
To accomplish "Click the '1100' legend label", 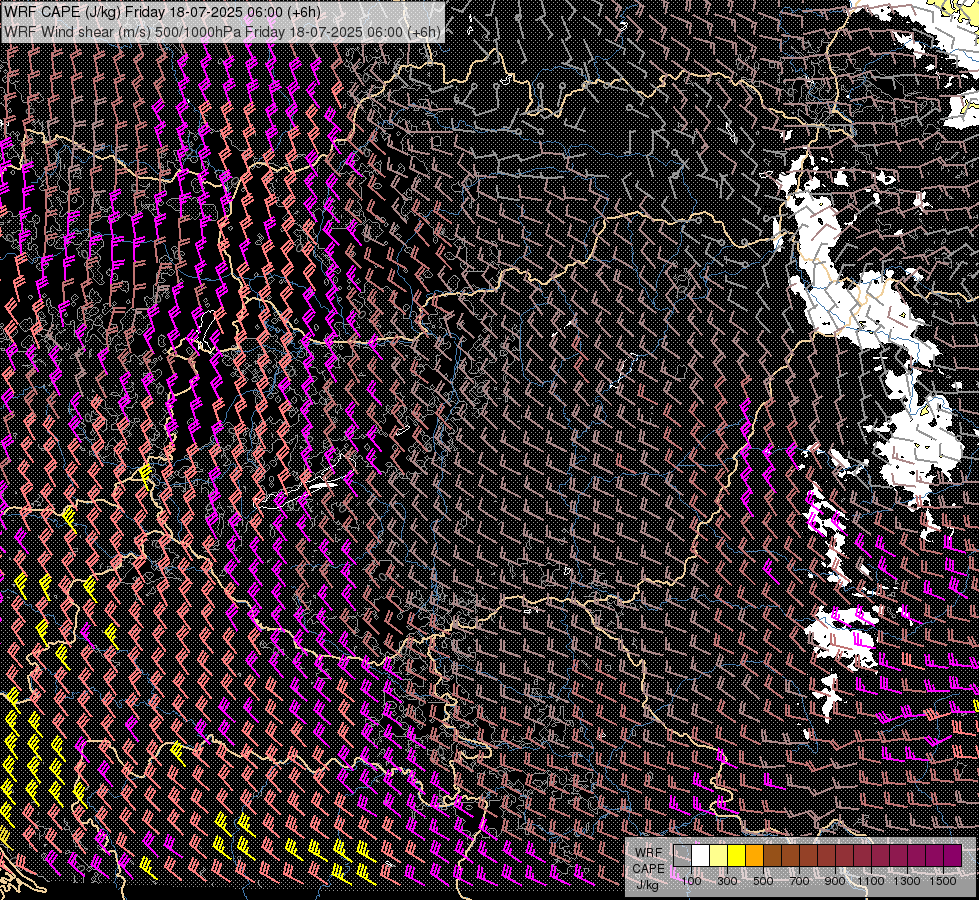I will tap(870, 881).
